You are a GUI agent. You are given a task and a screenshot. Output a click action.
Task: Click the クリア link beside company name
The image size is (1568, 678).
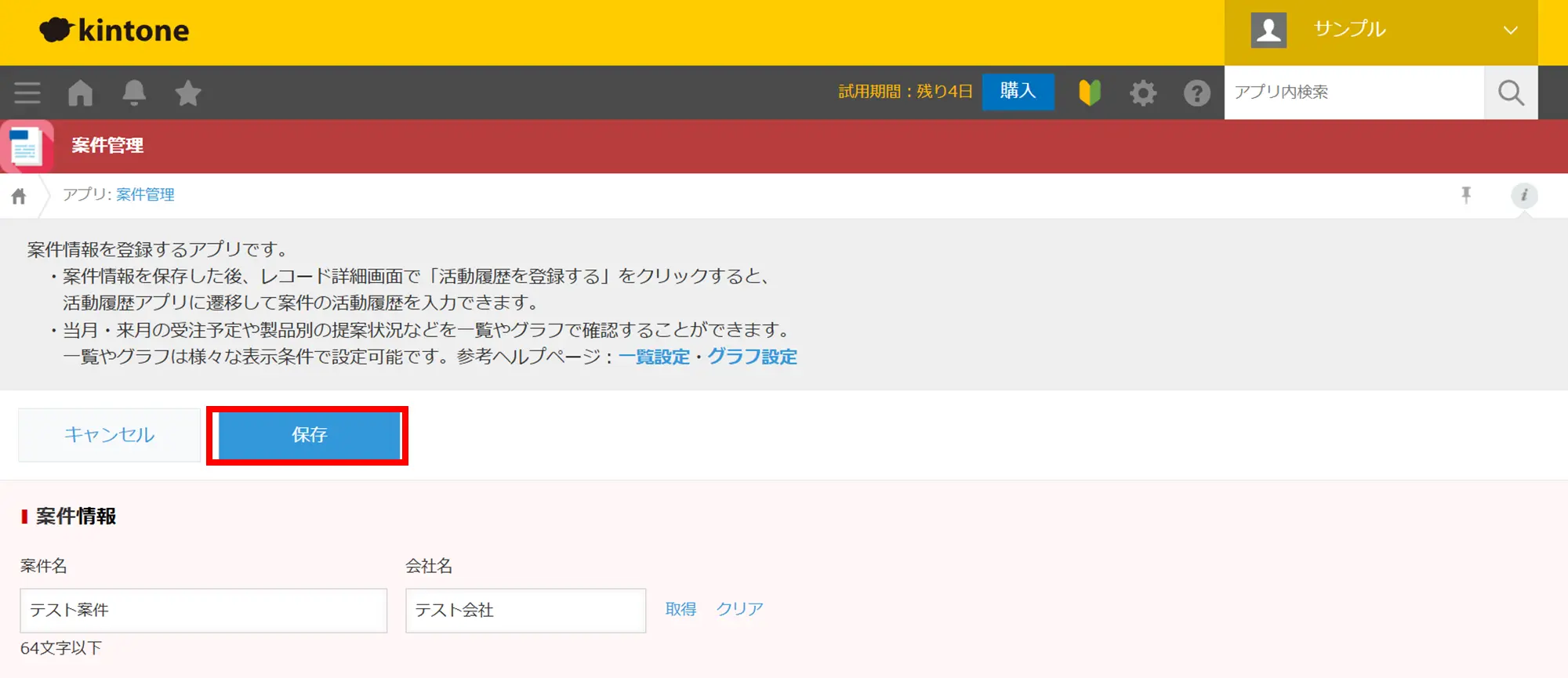click(x=739, y=609)
